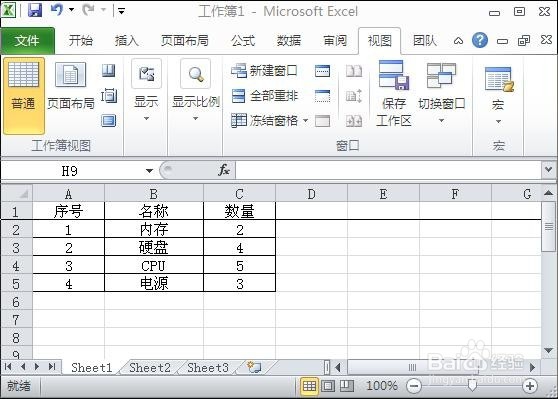
Task: Open the 冻结窗格 freeze panes dropdown
Action: tap(269, 121)
